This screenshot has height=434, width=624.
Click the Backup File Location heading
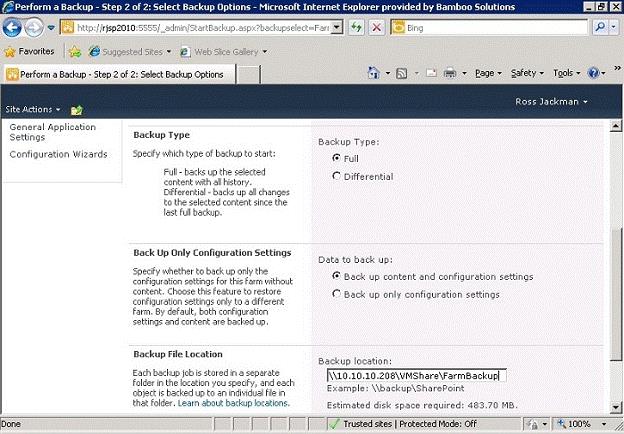[x=178, y=354]
